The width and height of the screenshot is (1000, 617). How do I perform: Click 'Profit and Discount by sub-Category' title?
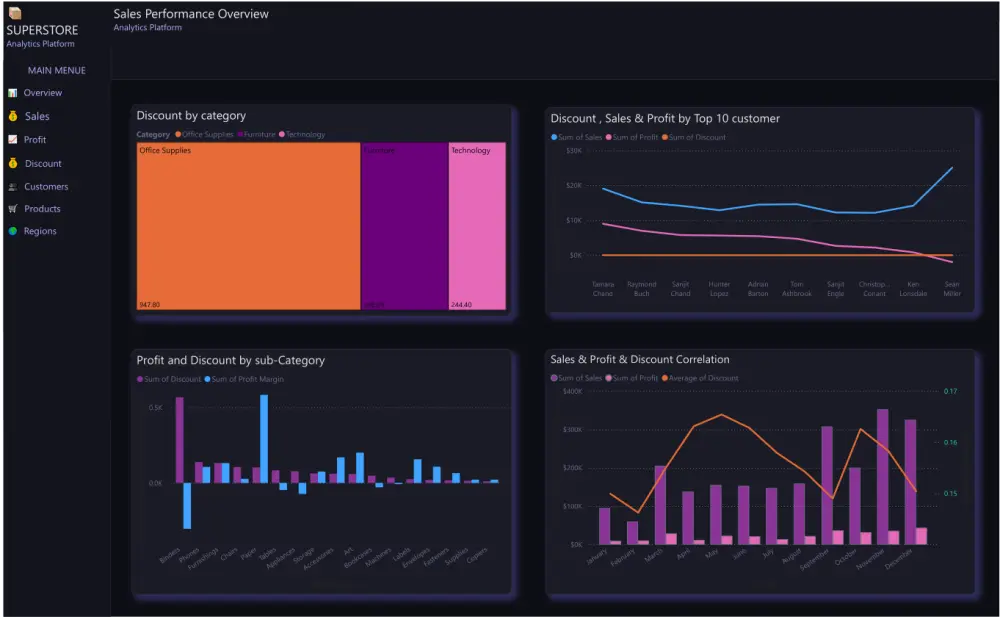pyautogui.click(x=231, y=361)
